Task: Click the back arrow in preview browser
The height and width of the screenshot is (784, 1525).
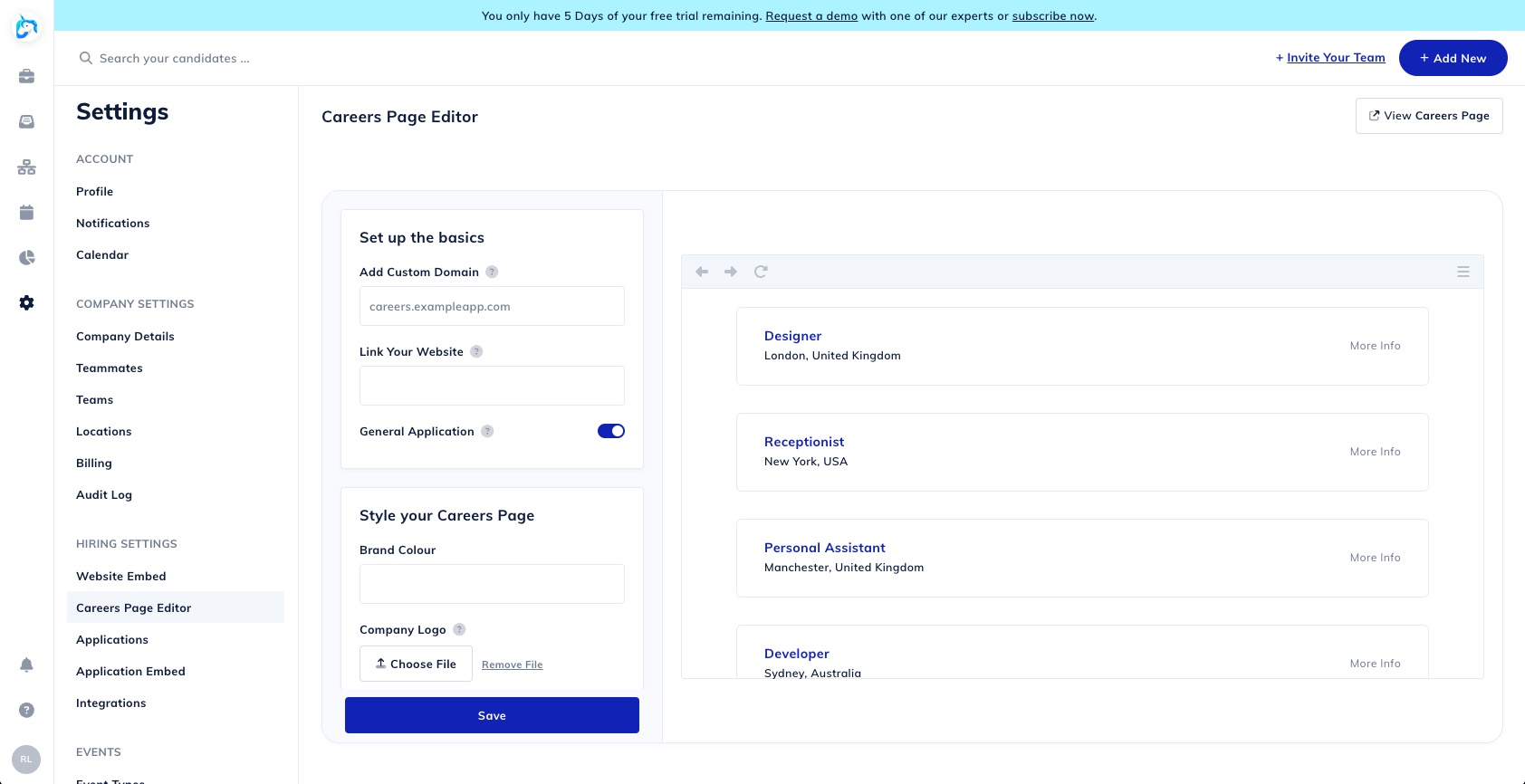Action: pyautogui.click(x=702, y=272)
